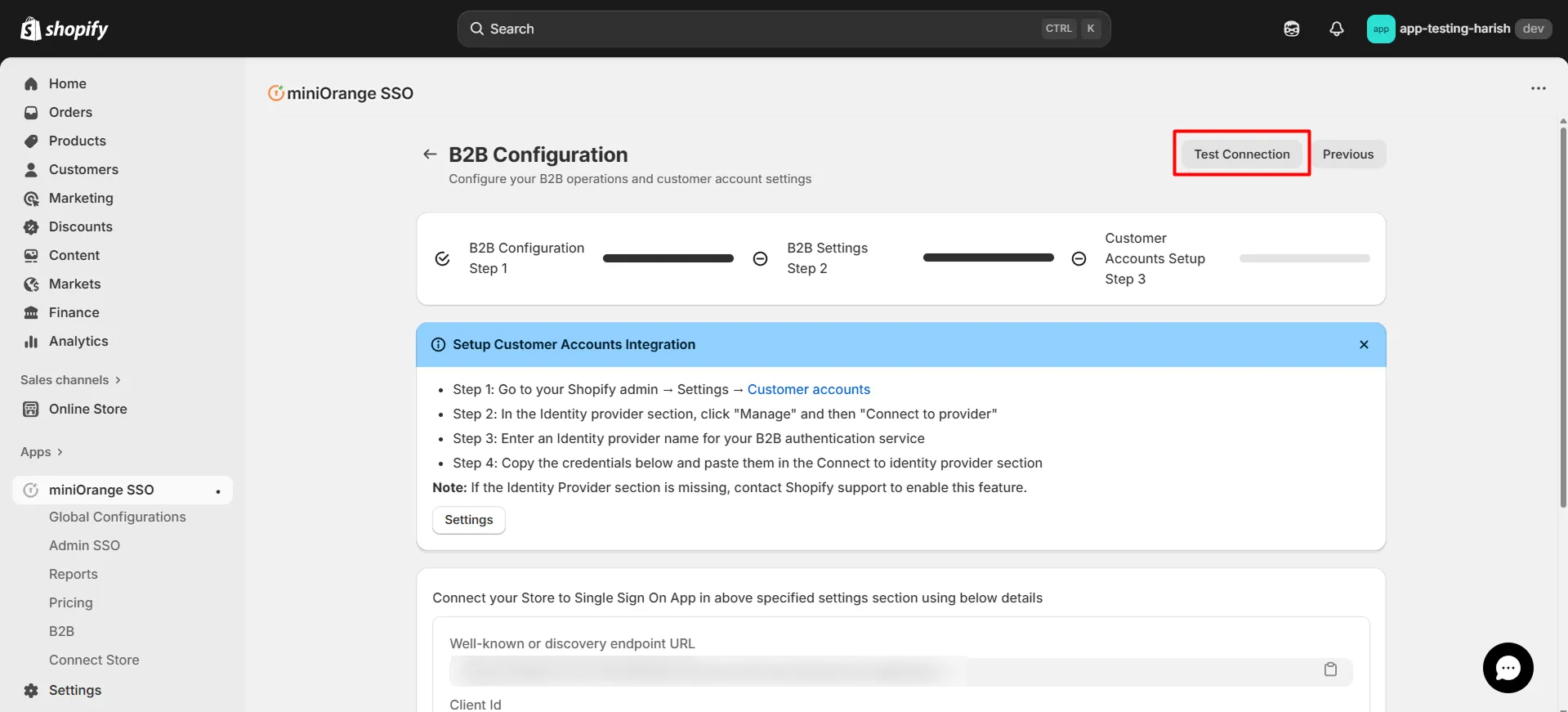
Task: Click the back arrow beside B2B Configuration
Action: [x=430, y=154]
